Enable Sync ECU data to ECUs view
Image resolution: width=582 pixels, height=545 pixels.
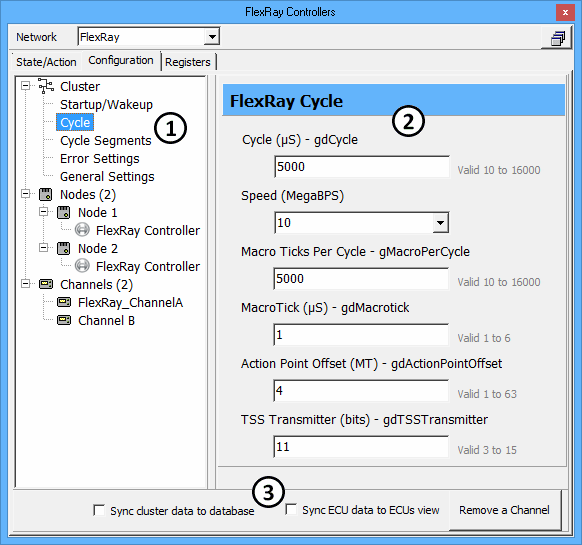point(291,509)
